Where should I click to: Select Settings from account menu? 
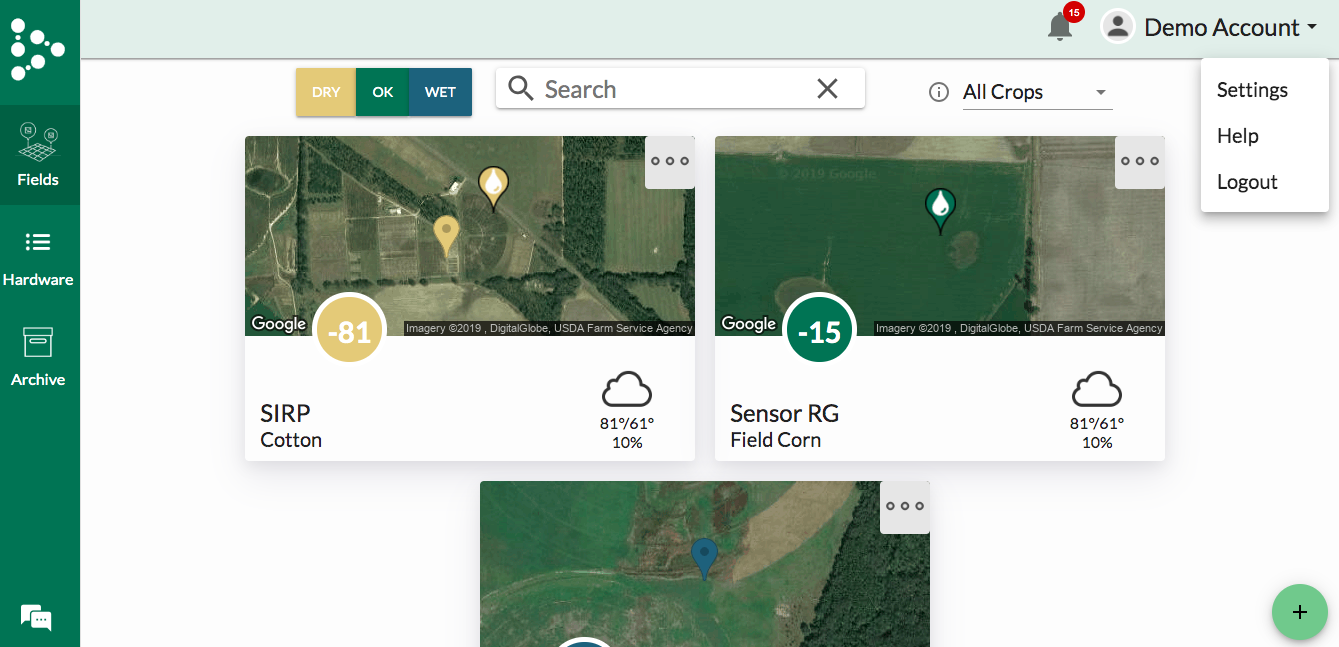point(1264,90)
